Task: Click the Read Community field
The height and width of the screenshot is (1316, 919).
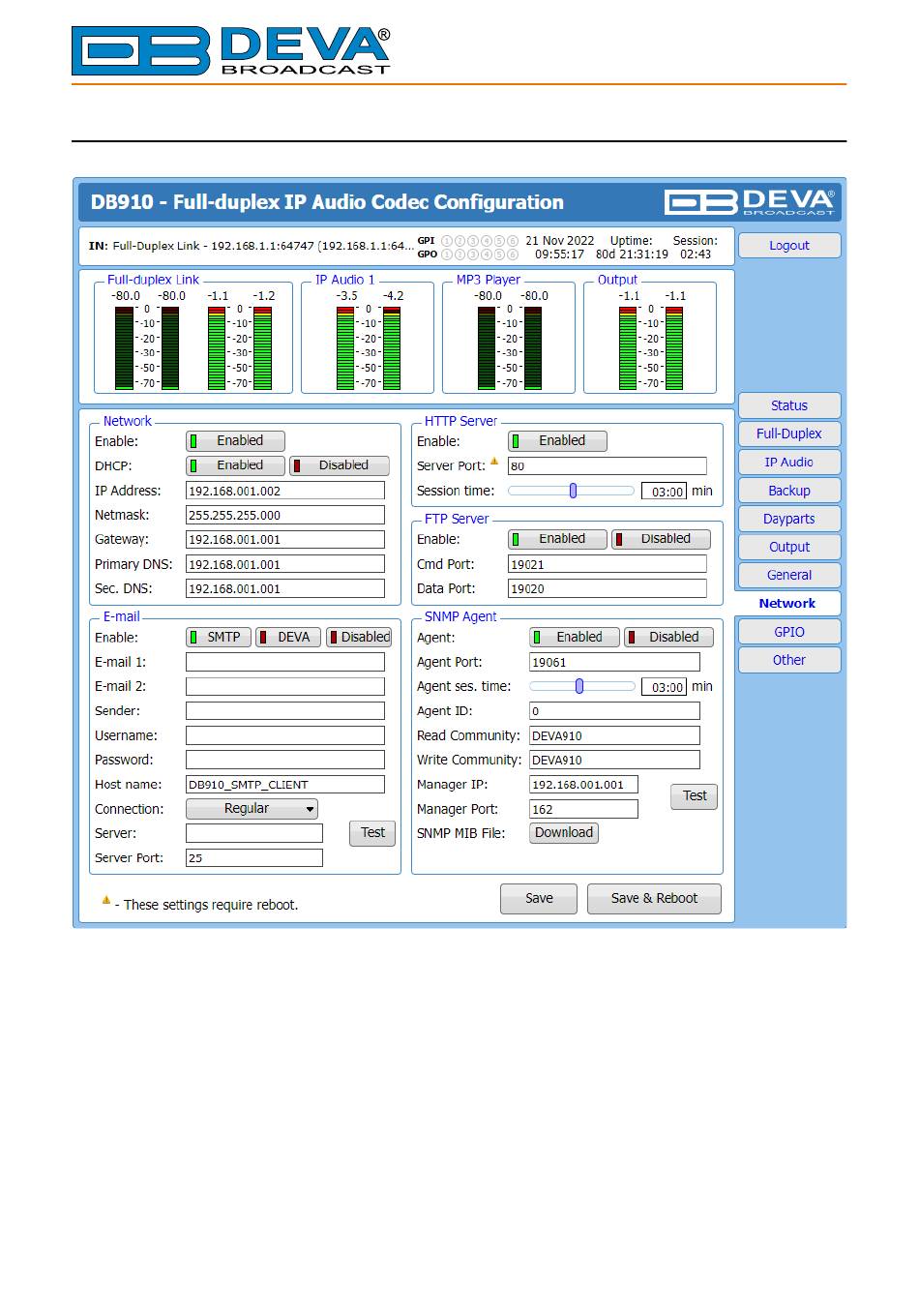Action: click(x=614, y=735)
